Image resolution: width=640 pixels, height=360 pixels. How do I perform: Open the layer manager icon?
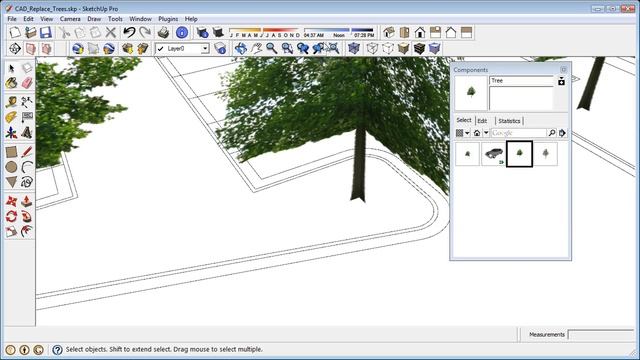tap(220, 49)
